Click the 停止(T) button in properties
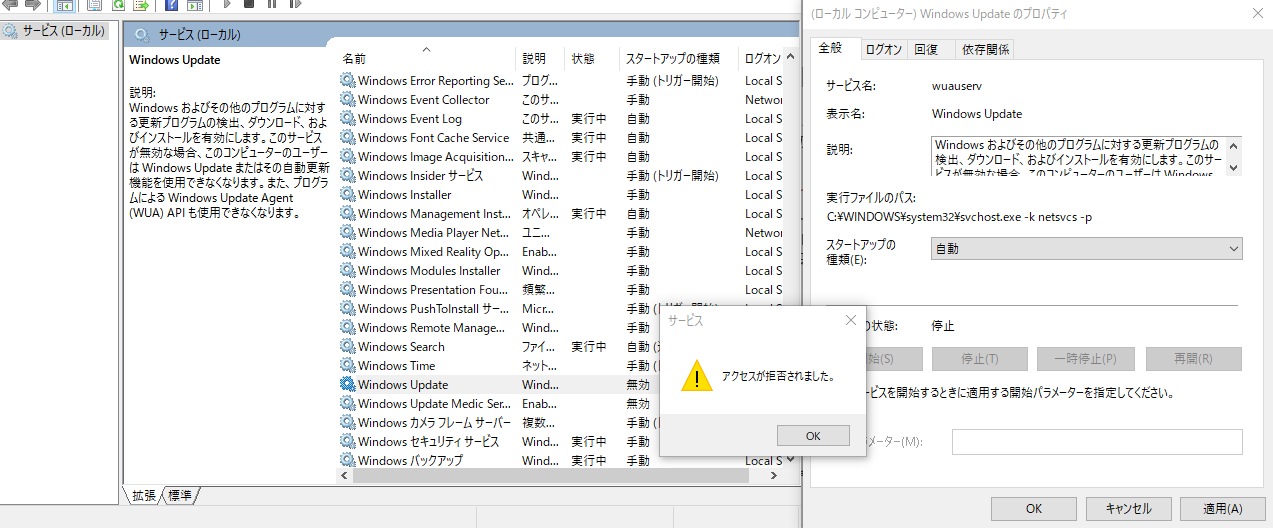 pyautogui.click(x=980, y=359)
